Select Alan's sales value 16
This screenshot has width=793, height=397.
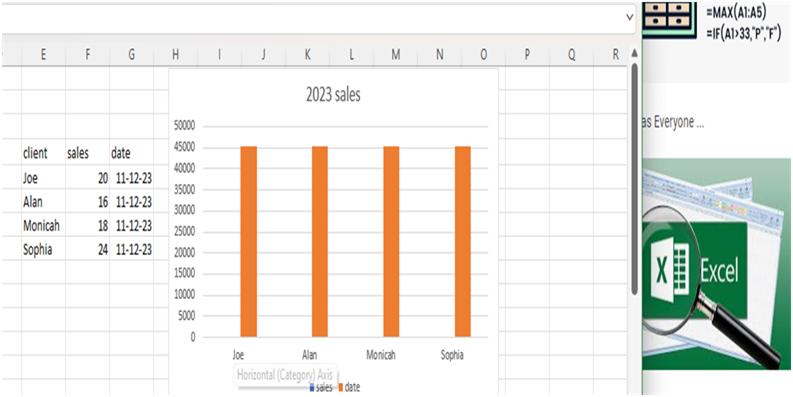pyautogui.click(x=87, y=201)
